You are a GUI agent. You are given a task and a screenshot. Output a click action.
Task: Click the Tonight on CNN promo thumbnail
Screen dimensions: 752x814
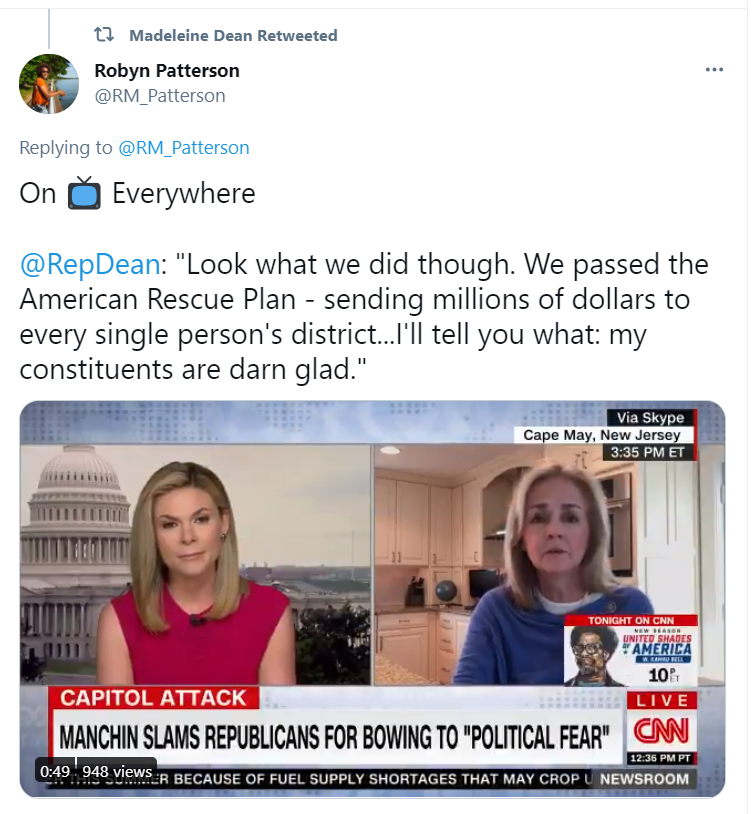pyautogui.click(x=631, y=650)
